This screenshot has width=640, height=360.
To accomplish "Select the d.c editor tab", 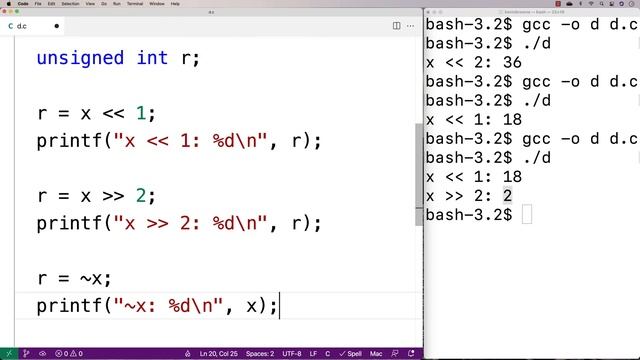I will tap(33, 26).
